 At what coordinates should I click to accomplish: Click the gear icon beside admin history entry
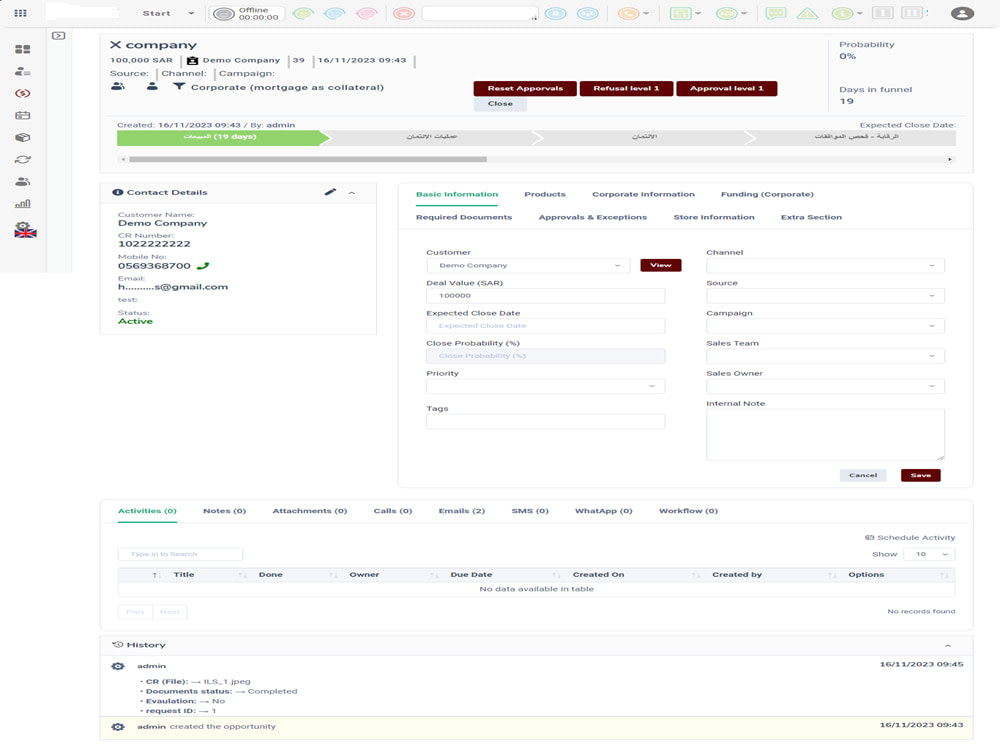pyautogui.click(x=118, y=666)
